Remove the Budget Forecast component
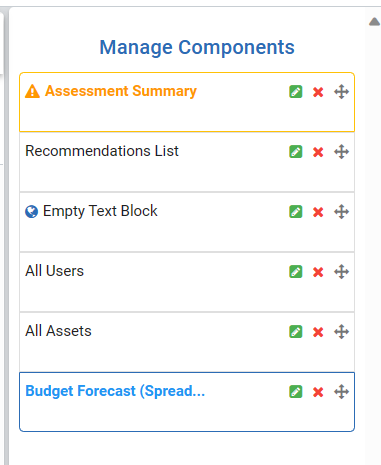This screenshot has height=465, width=381. click(318, 392)
